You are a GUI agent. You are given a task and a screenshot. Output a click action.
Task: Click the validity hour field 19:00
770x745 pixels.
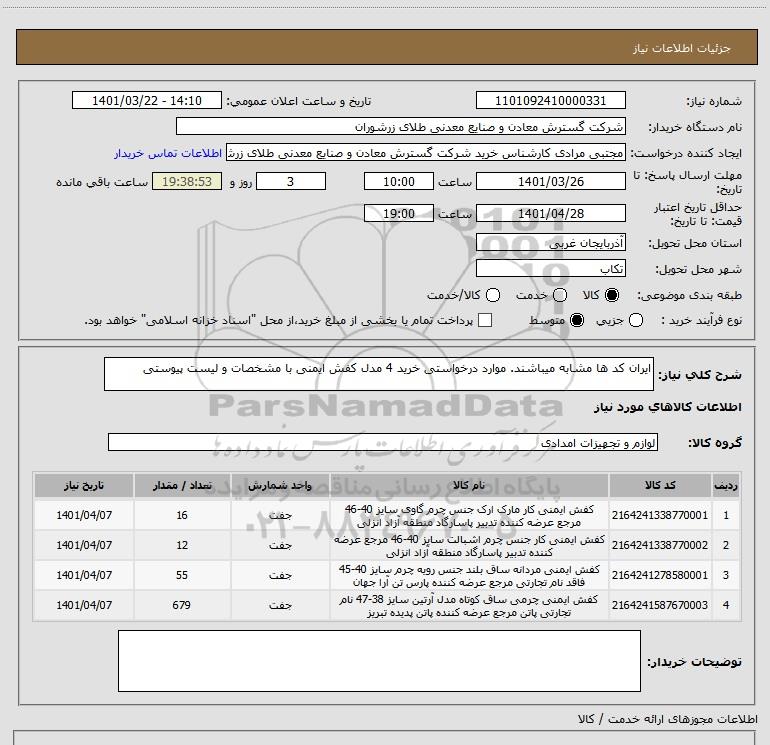click(x=399, y=214)
